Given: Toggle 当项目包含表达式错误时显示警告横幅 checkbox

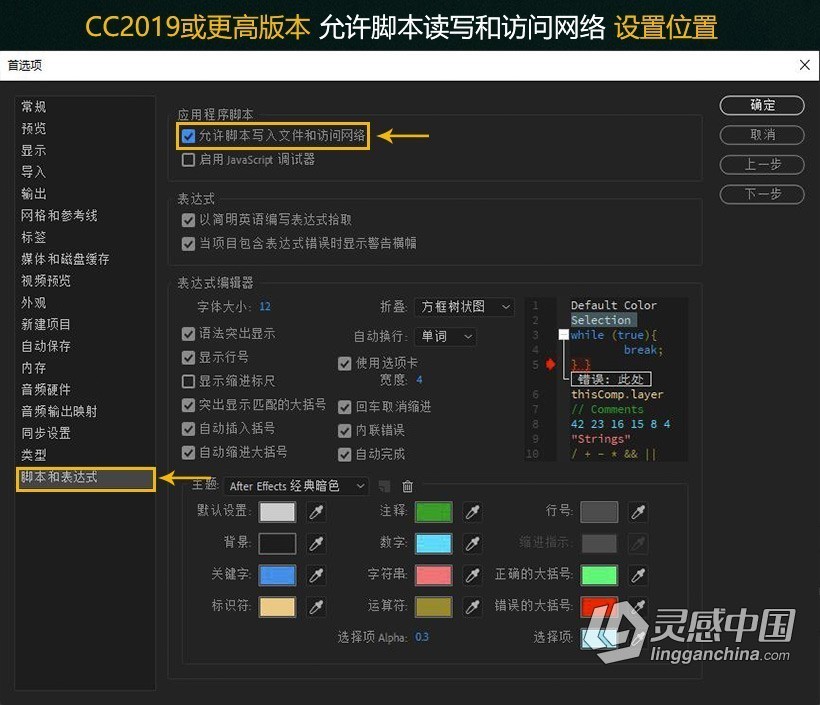Looking at the screenshot, I should [x=188, y=244].
